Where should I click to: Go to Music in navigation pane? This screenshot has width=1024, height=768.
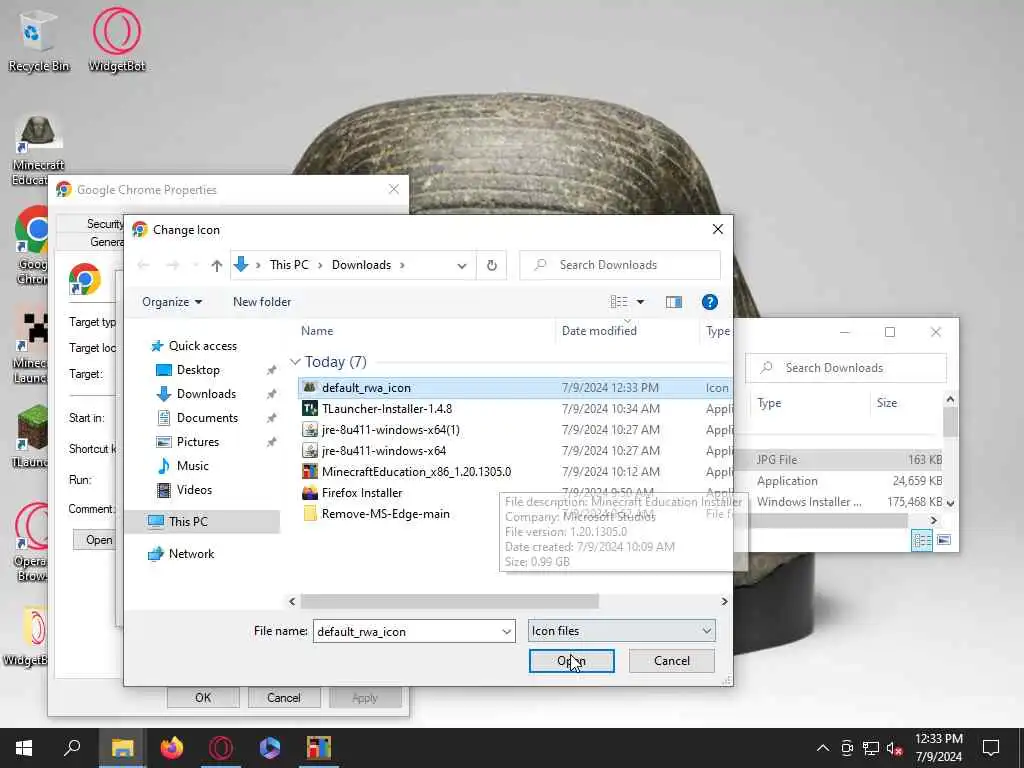click(x=183, y=466)
